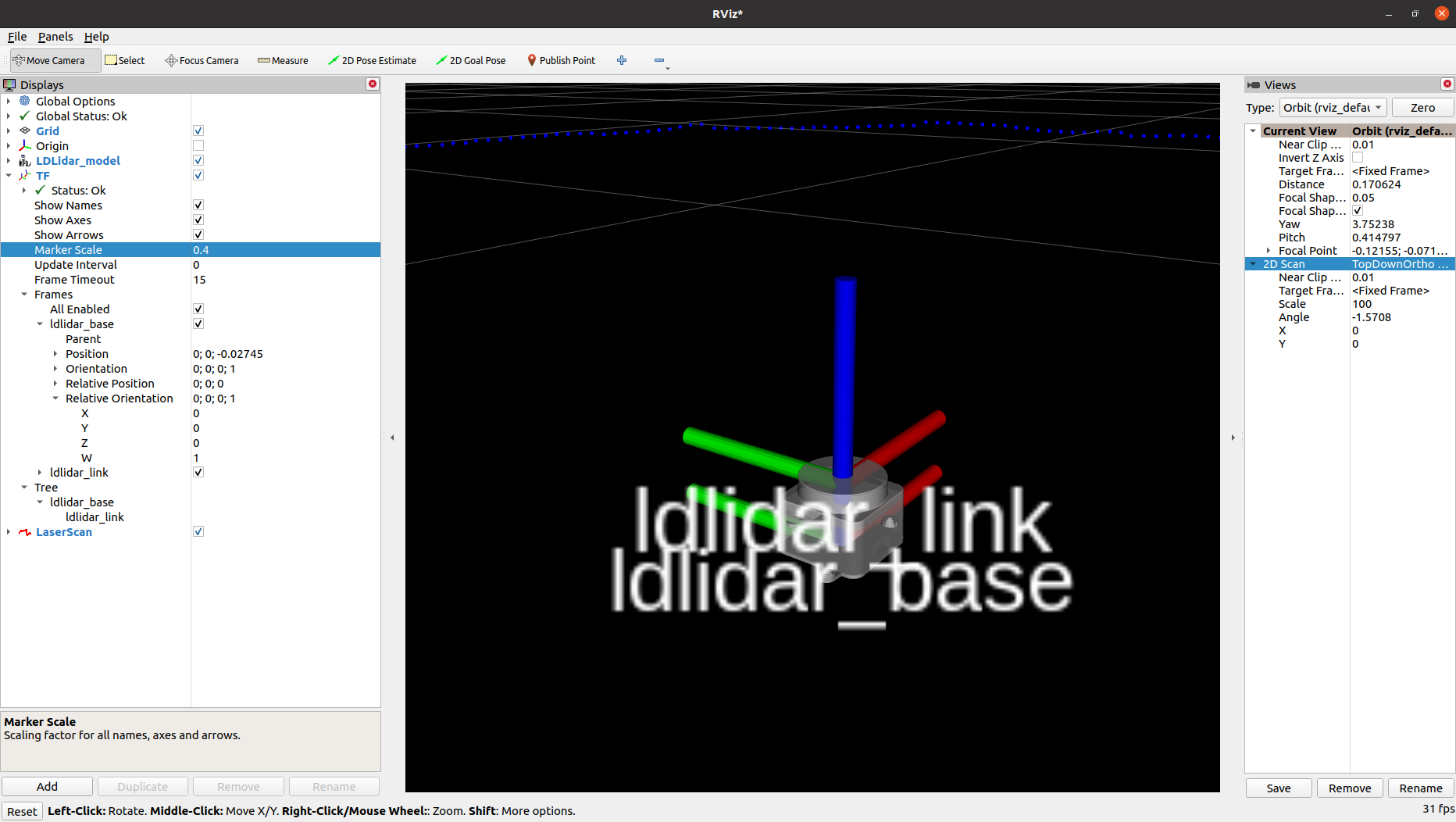Activate the Focus Camera tool
The image size is (1456, 822).
(202, 60)
